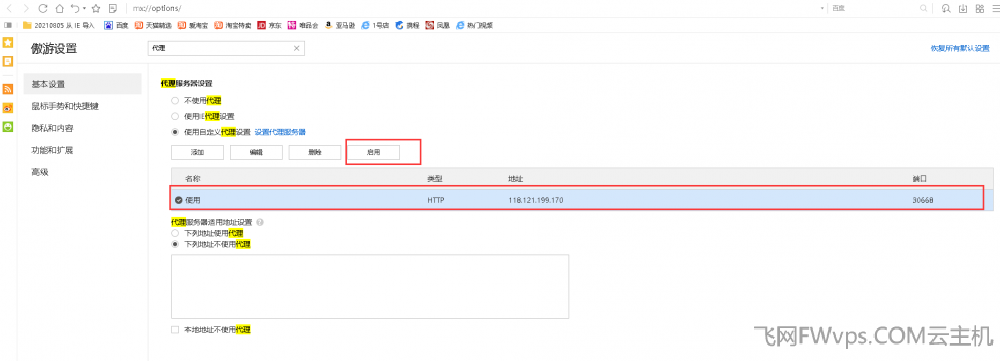1000x361 pixels.
Task: Add page to favorites star icon
Action: 96,8
